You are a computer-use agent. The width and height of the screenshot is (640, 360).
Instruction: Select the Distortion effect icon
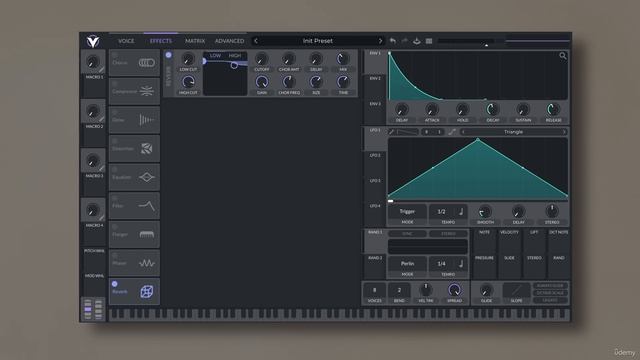coord(147,149)
